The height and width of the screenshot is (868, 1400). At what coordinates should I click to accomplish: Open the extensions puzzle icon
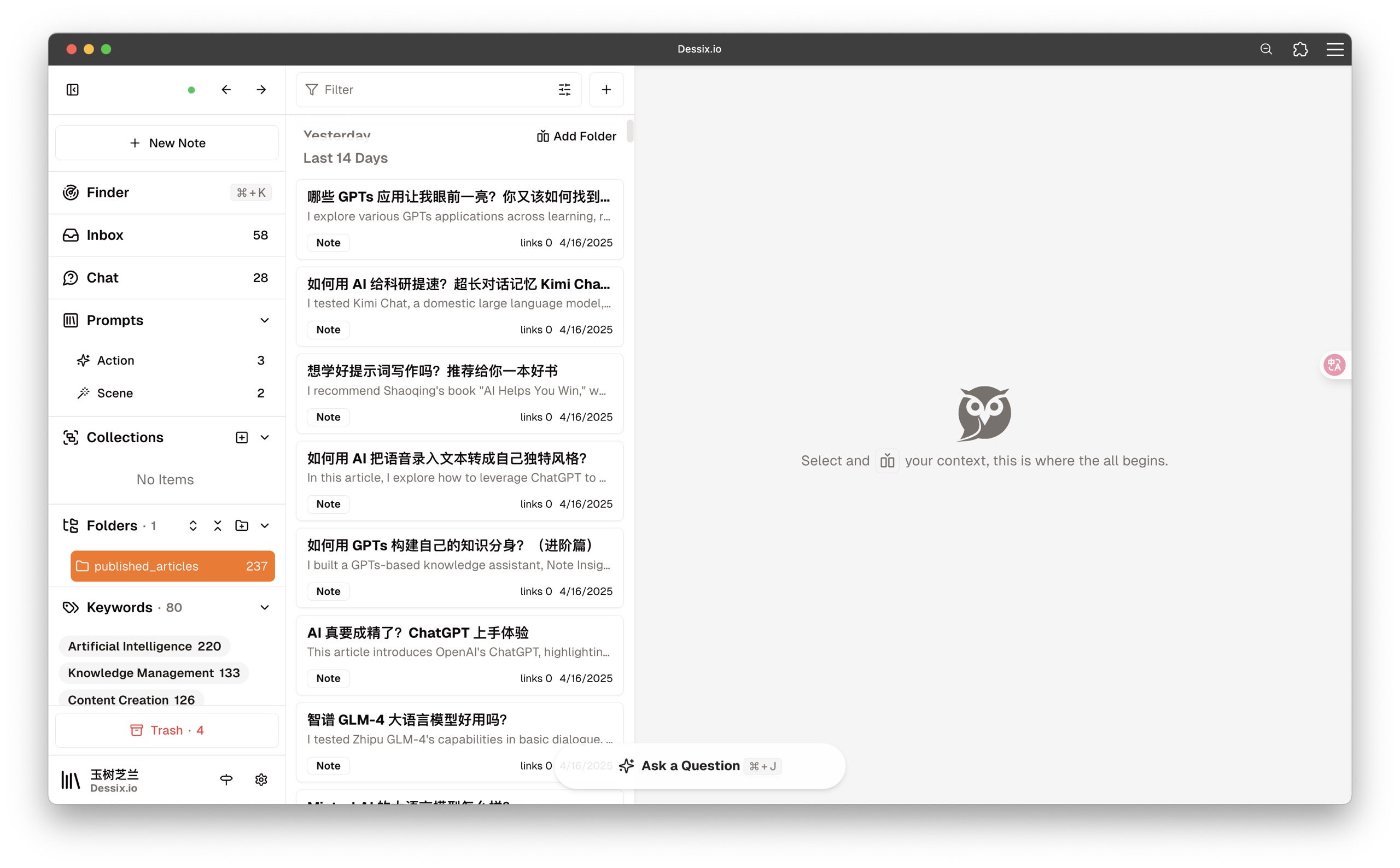click(x=1300, y=49)
